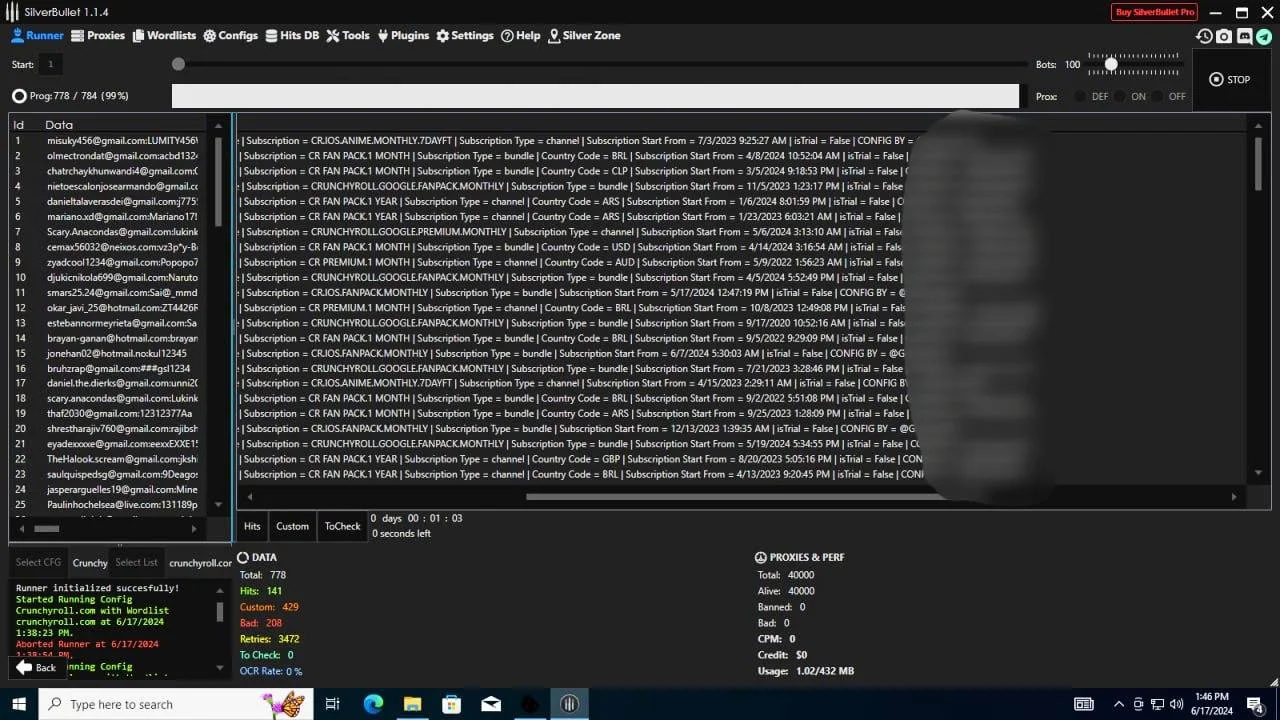Open File Explorer from the taskbar
Image resolution: width=1280 pixels, height=720 pixels.
[412, 704]
